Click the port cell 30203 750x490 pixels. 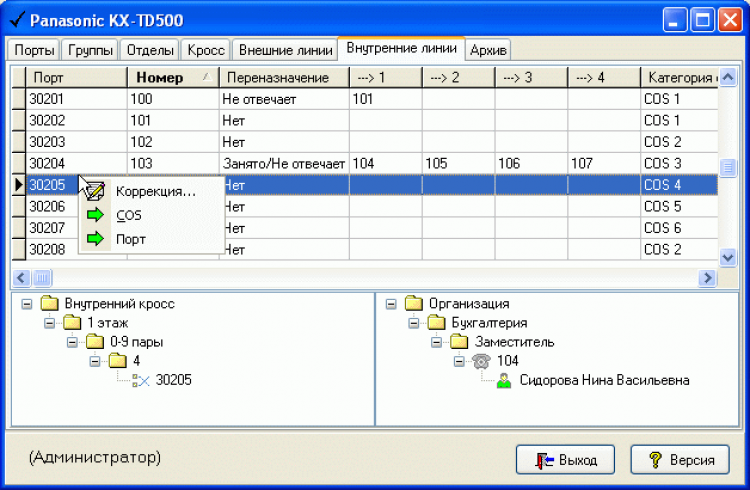coord(77,142)
